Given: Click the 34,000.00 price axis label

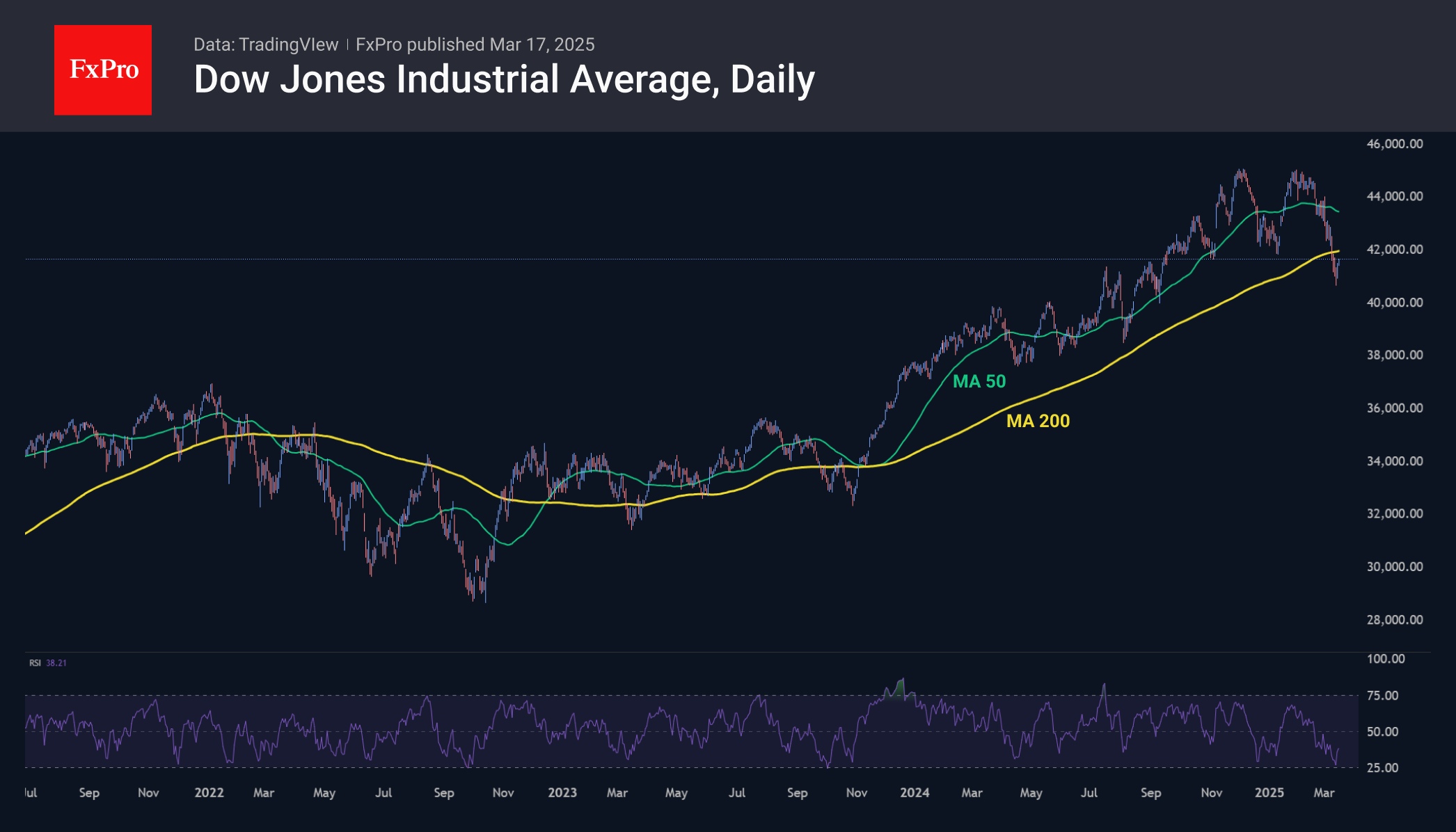Looking at the screenshot, I should pyautogui.click(x=1395, y=461).
